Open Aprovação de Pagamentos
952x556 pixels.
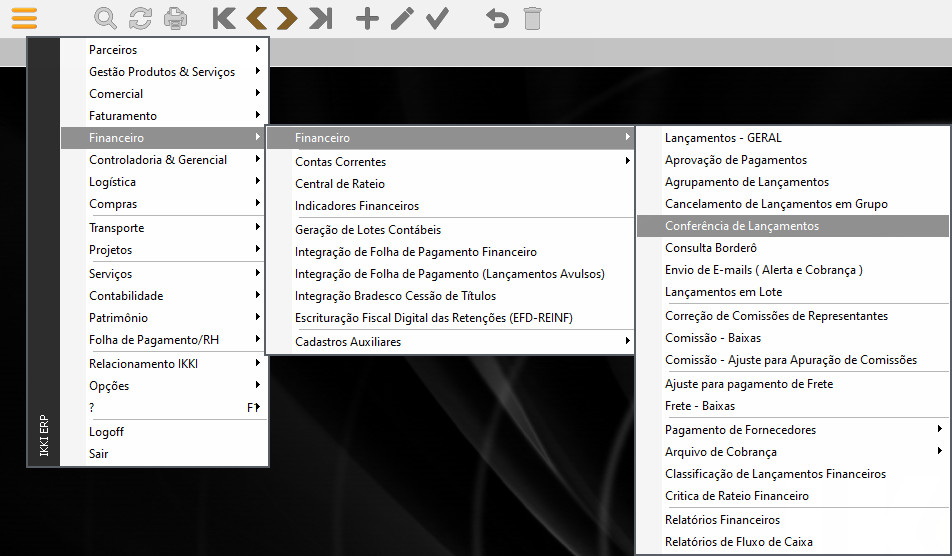pos(793,160)
